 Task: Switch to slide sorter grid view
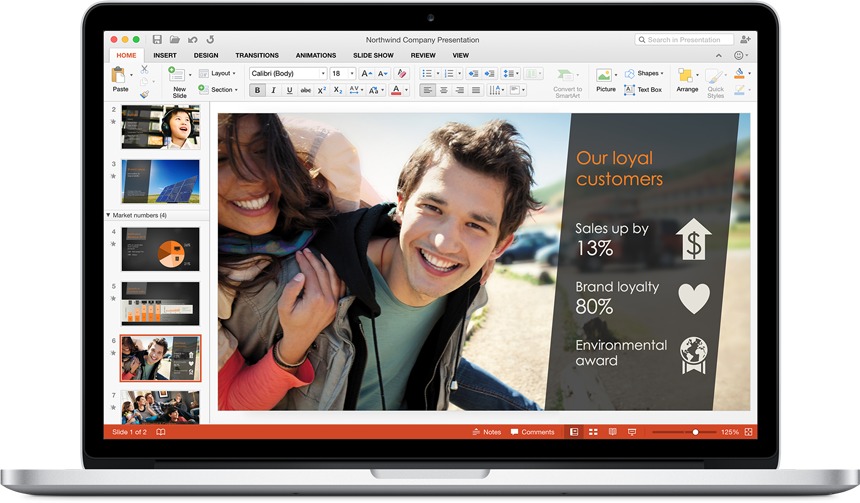click(593, 432)
